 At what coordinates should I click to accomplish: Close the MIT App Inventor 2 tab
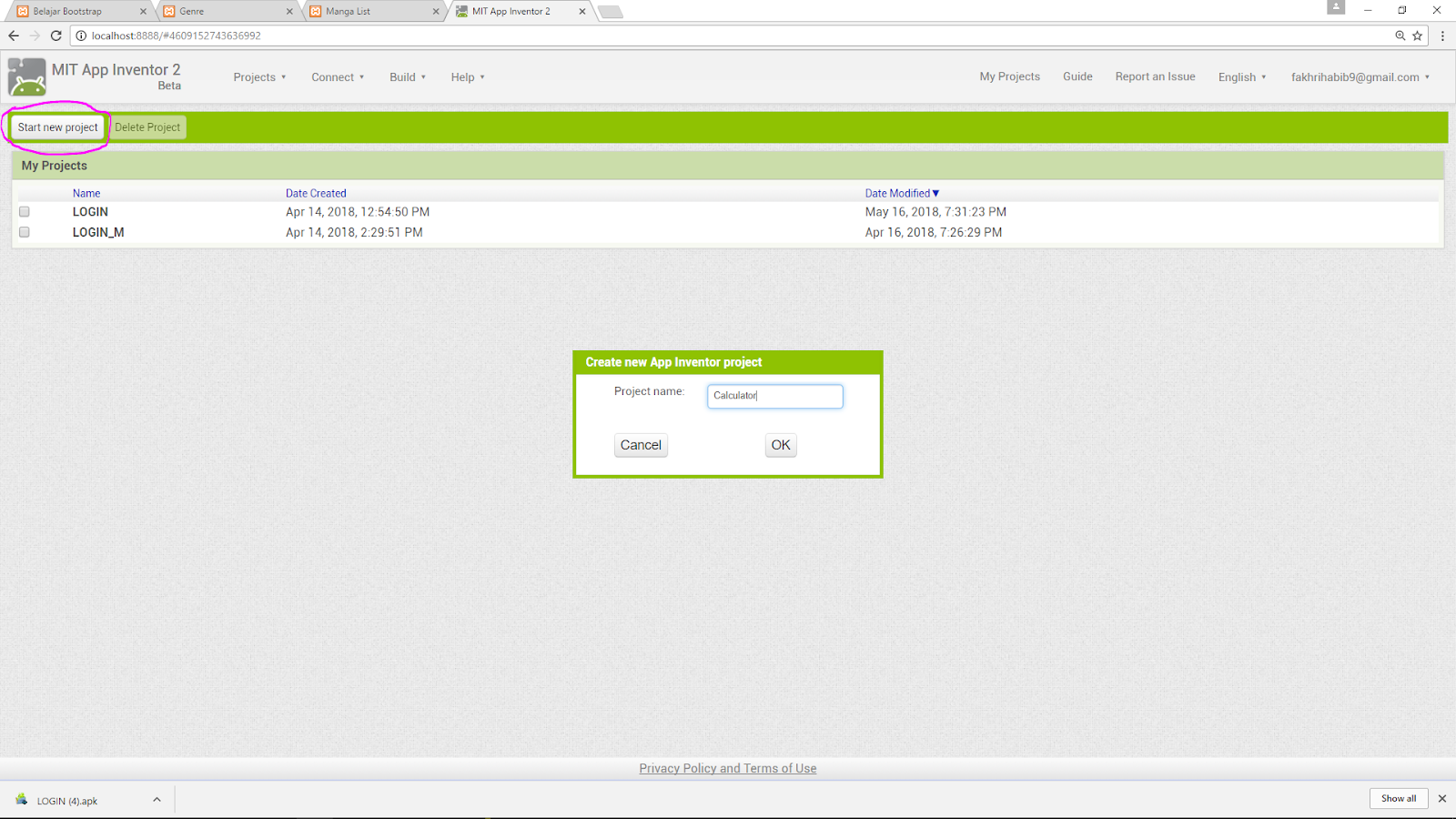pos(582,12)
